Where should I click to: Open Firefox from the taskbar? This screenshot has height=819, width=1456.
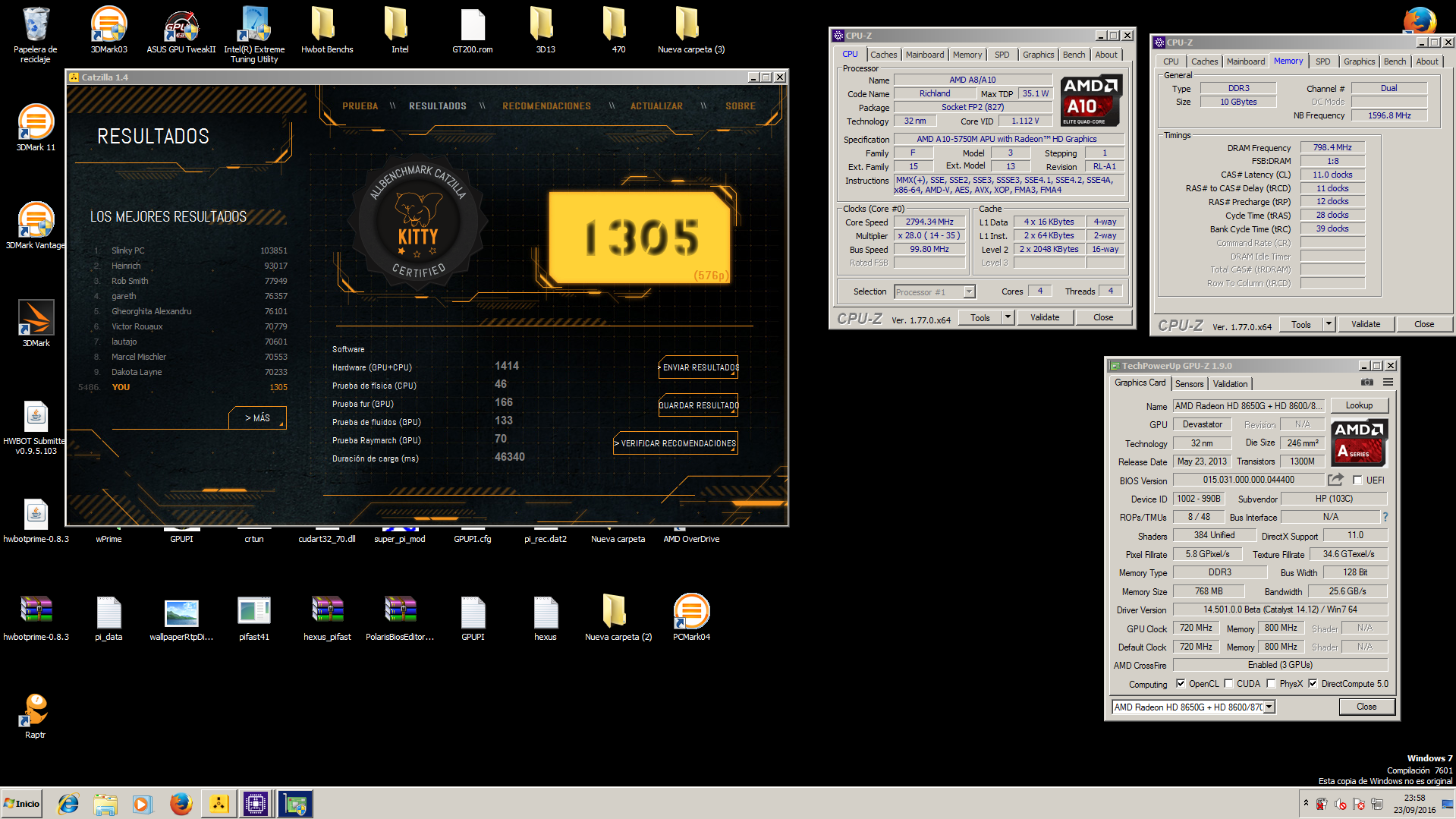pyautogui.click(x=181, y=804)
